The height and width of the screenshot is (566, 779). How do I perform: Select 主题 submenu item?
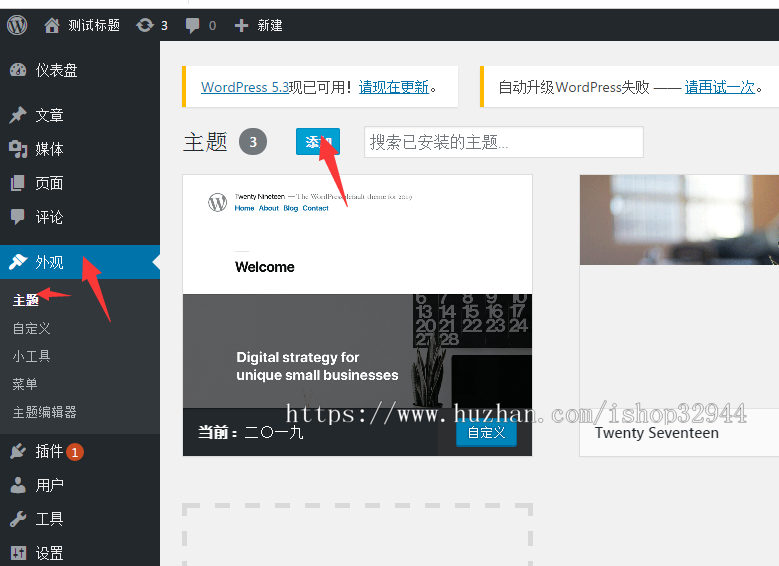point(26,300)
